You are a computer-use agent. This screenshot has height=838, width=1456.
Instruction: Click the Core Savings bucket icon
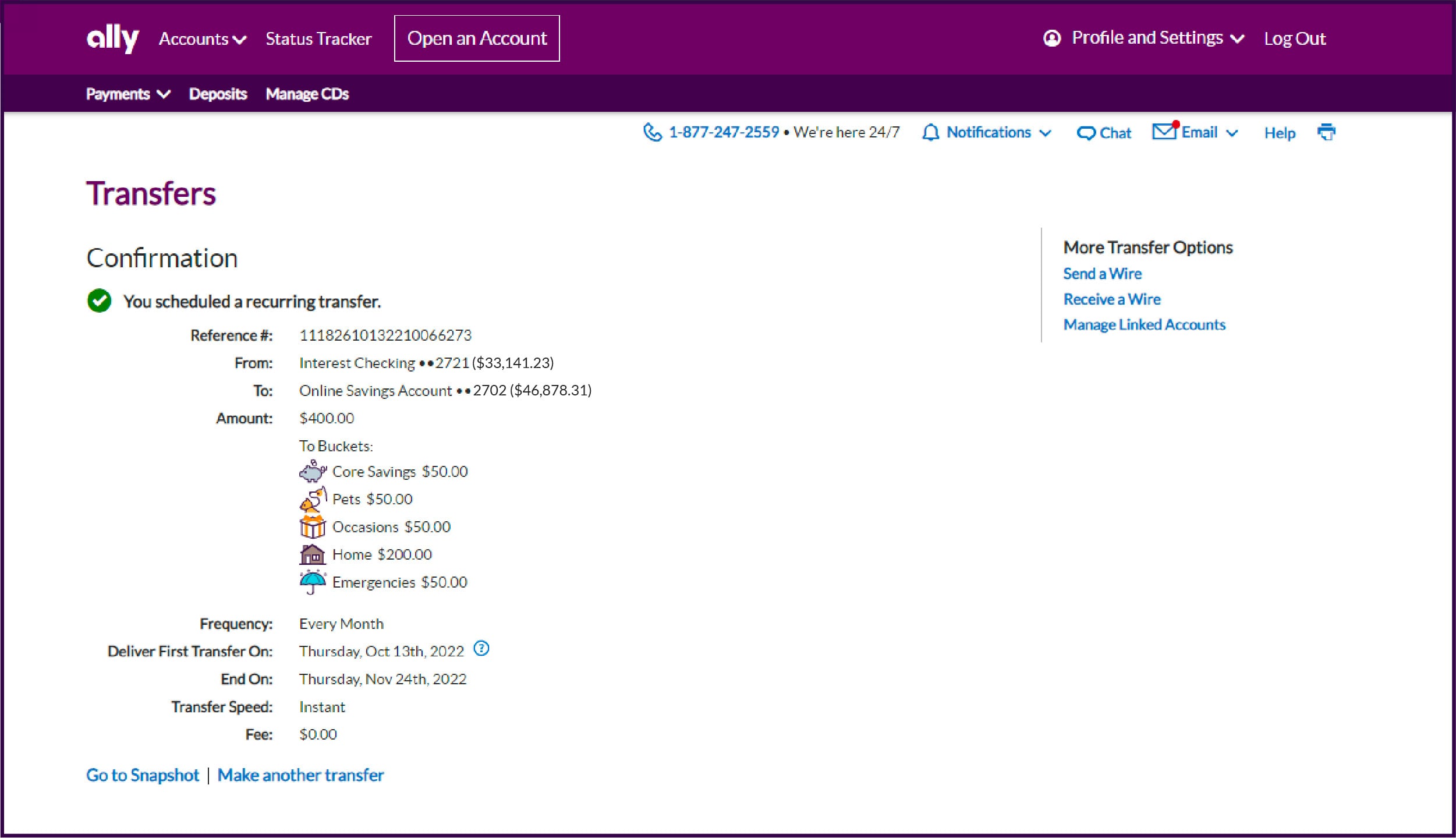(x=313, y=470)
